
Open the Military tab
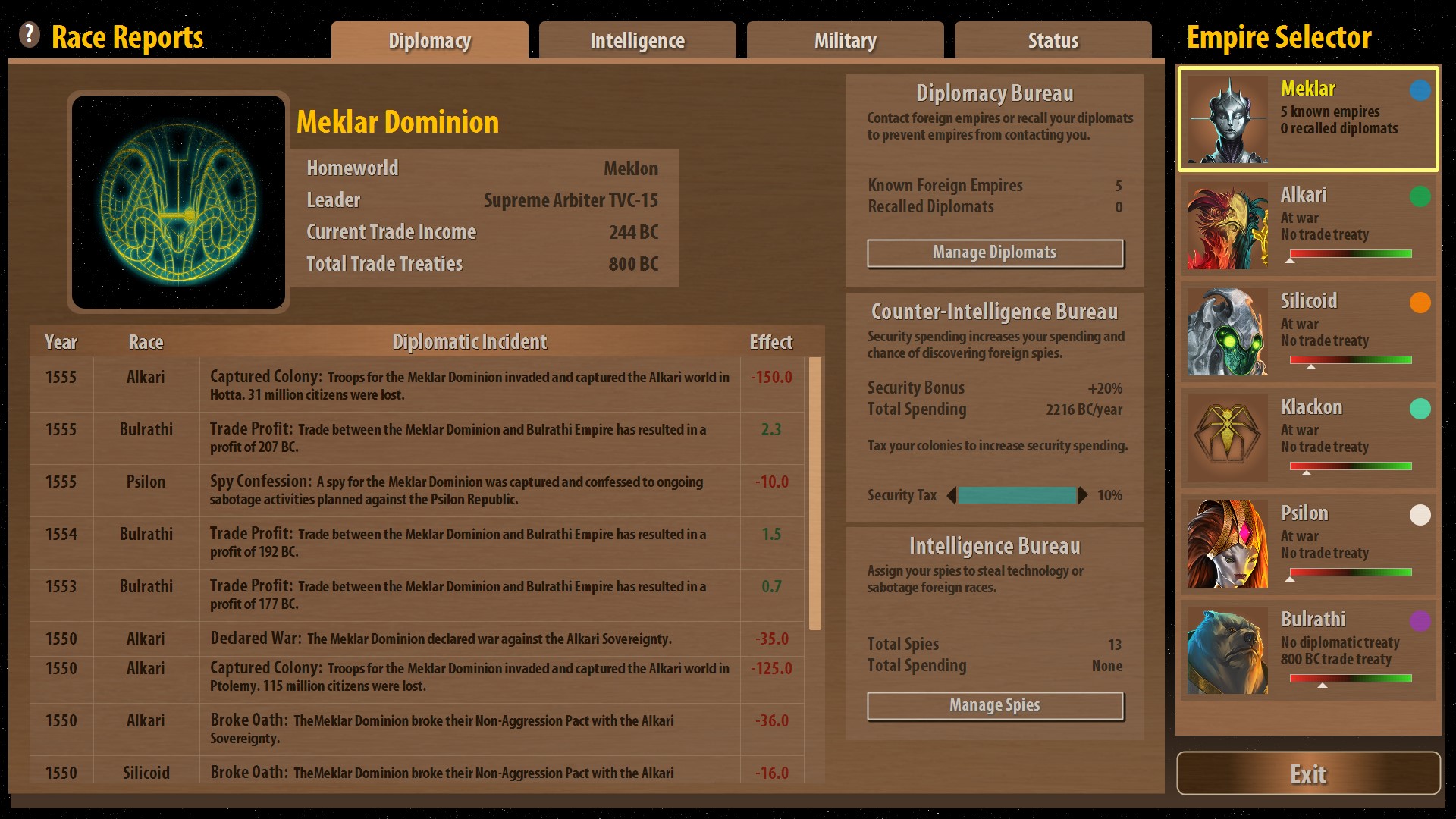tap(845, 41)
